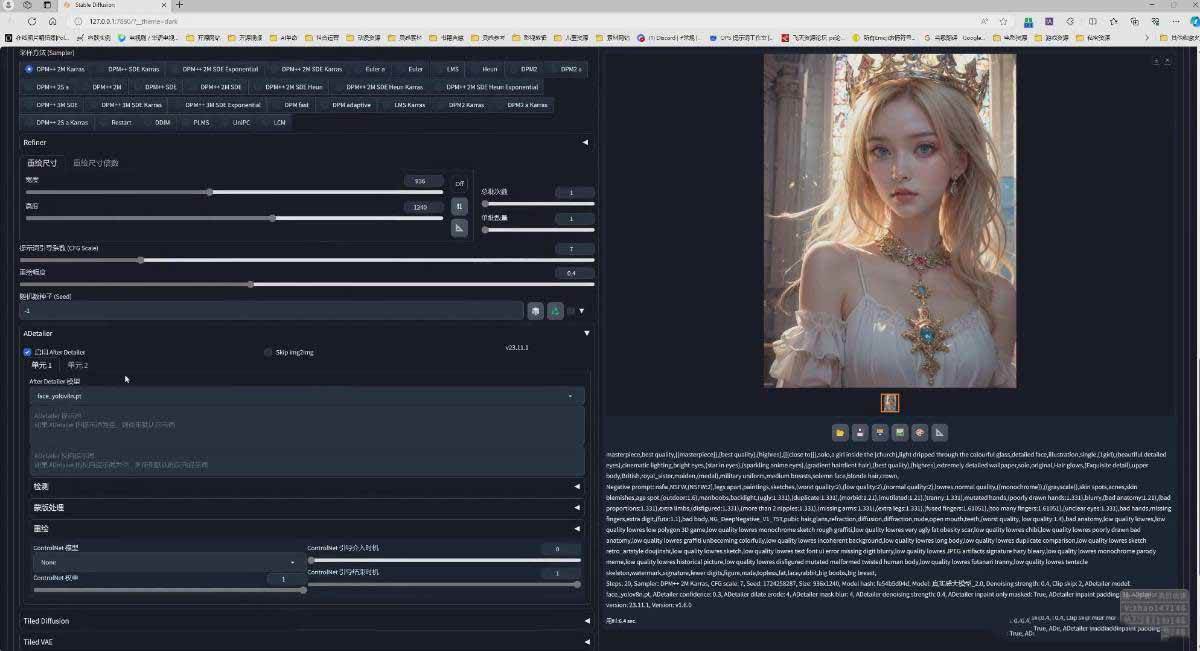The width and height of the screenshot is (1200, 651).
Task: Click the generated image thumbnail below the preview
Action: (x=890, y=401)
